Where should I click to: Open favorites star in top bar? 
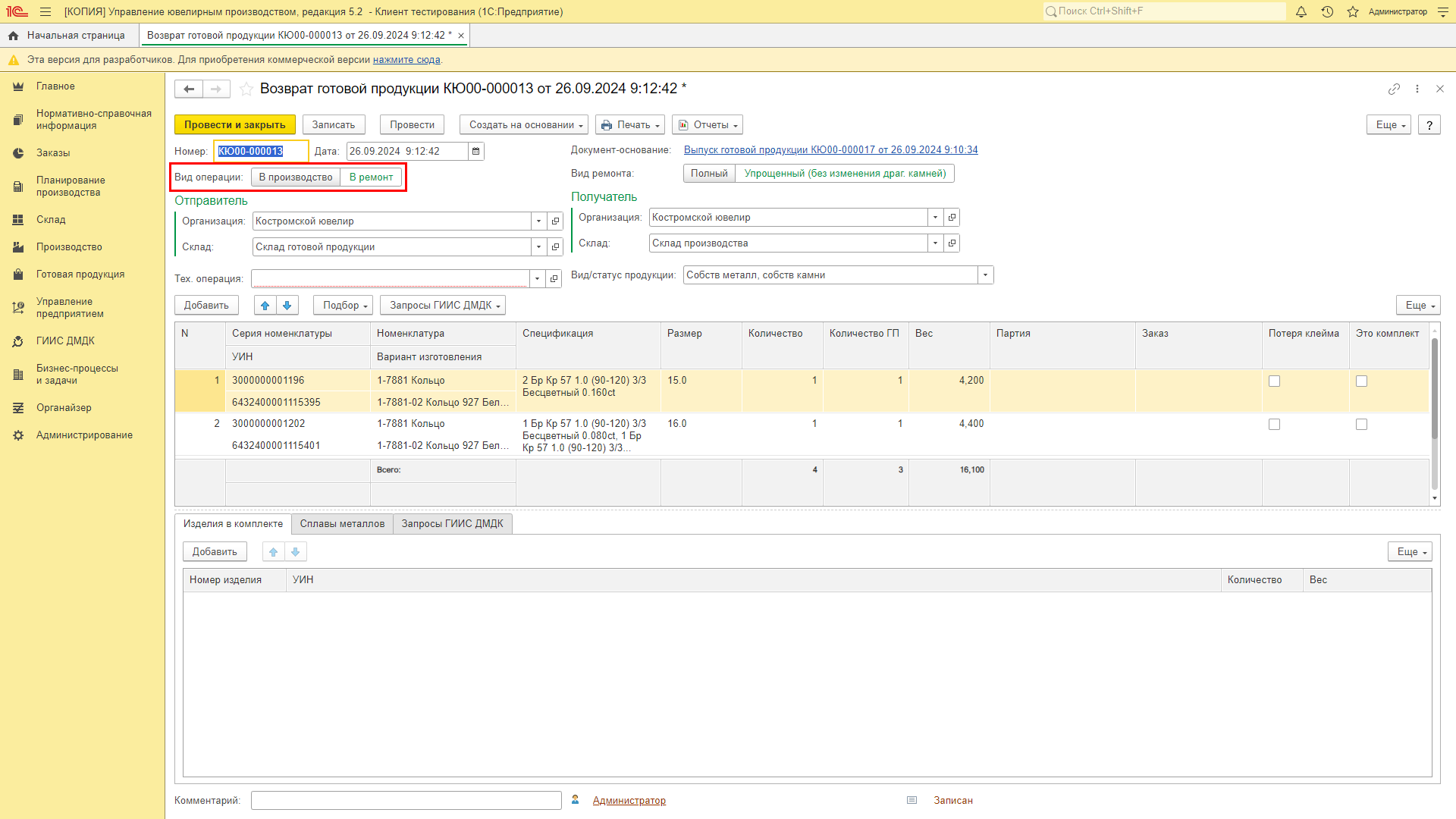coord(1353,11)
